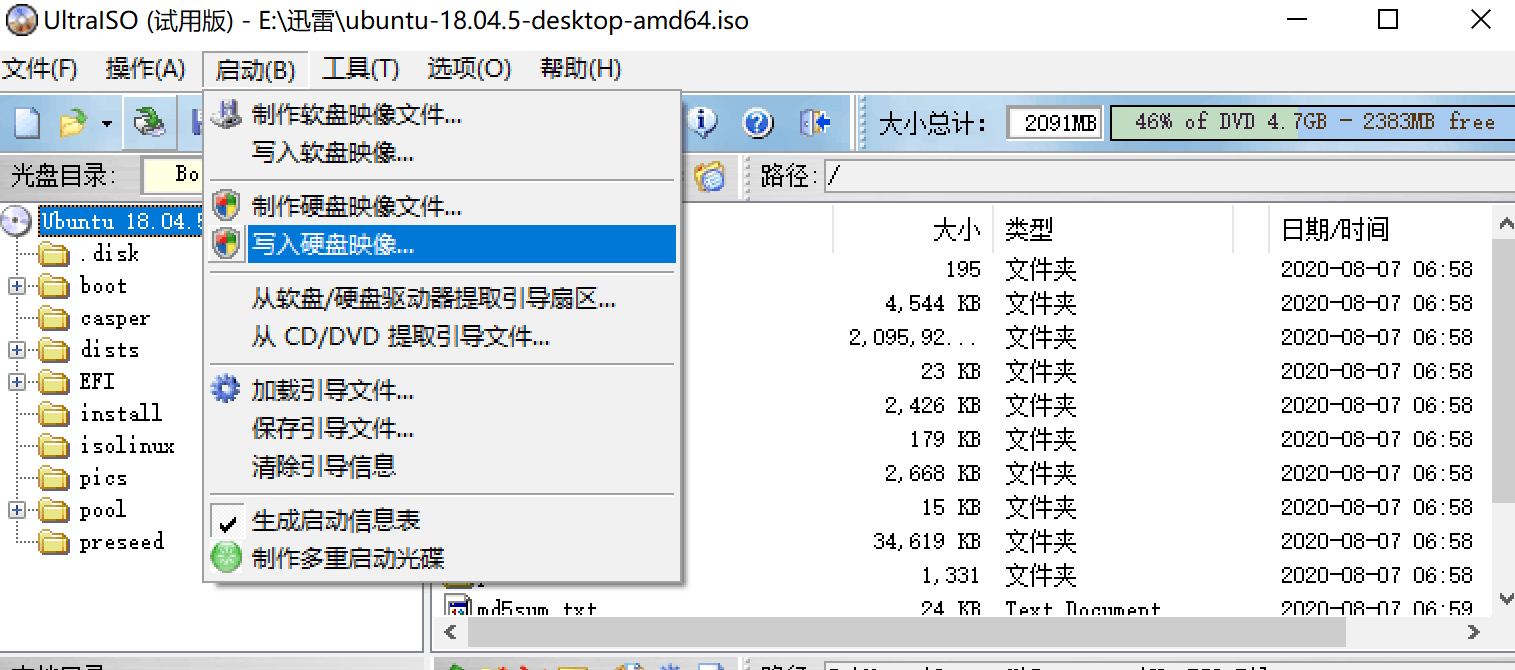Close the 启动(B) menu via its title
Screen dimensions: 1515x670
coord(255,70)
